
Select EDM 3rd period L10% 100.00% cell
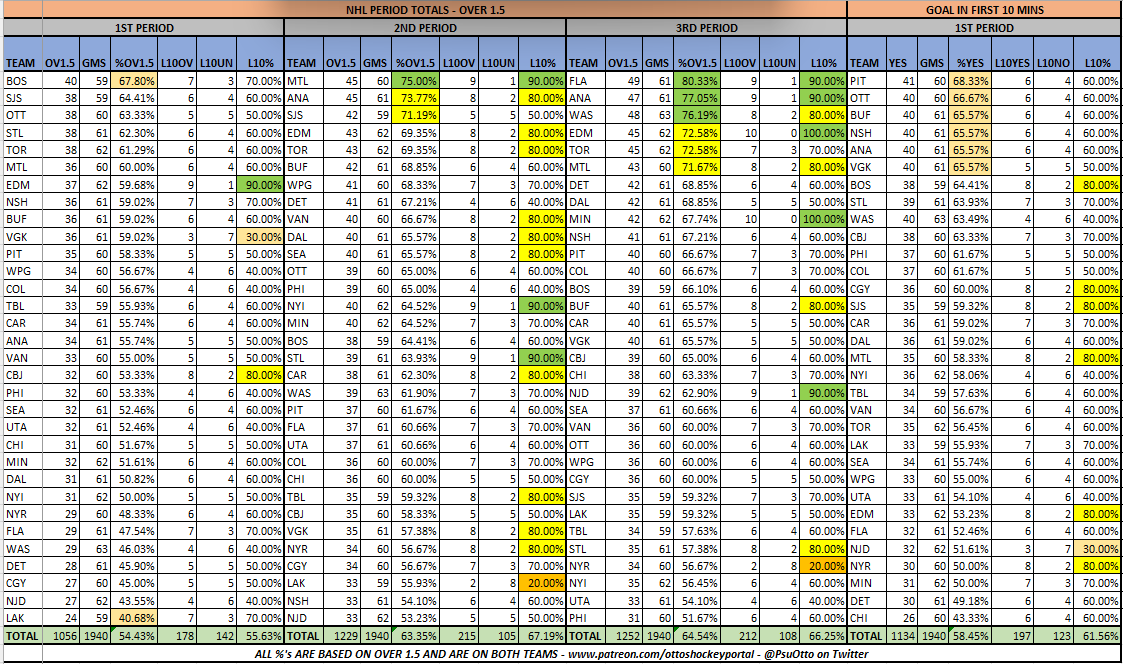pyautogui.click(x=824, y=133)
